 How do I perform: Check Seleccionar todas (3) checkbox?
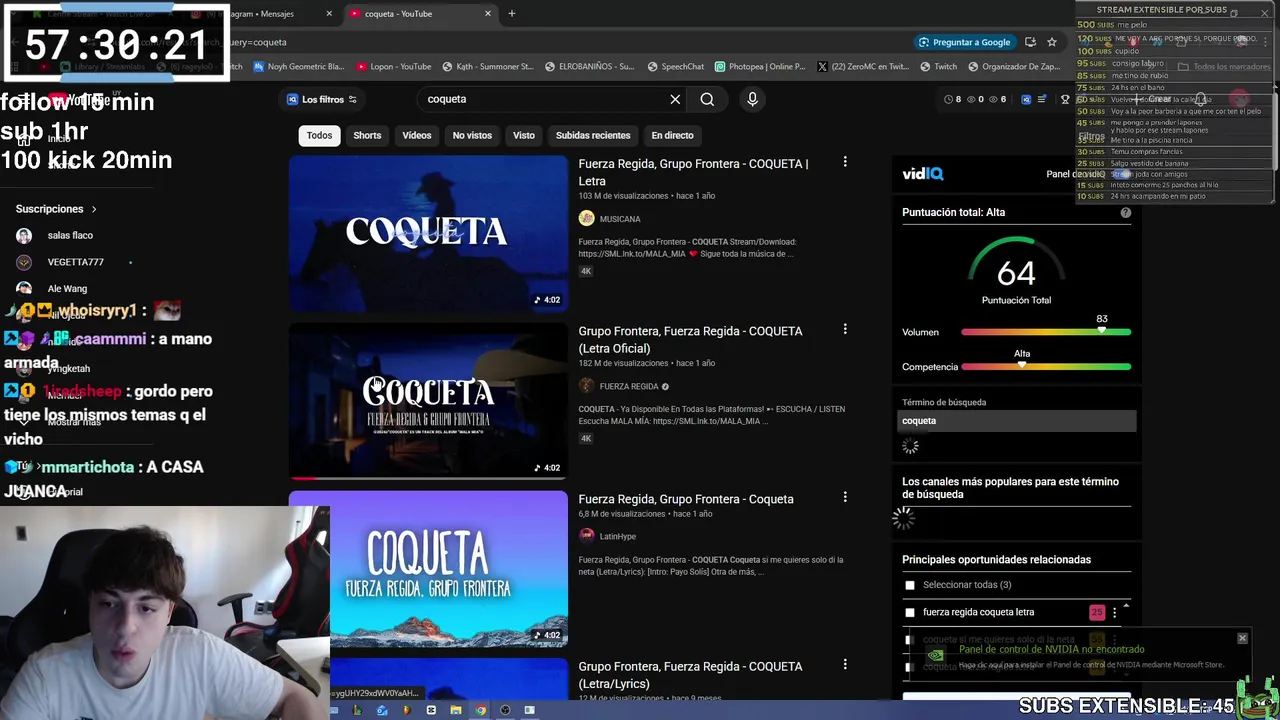pos(910,585)
